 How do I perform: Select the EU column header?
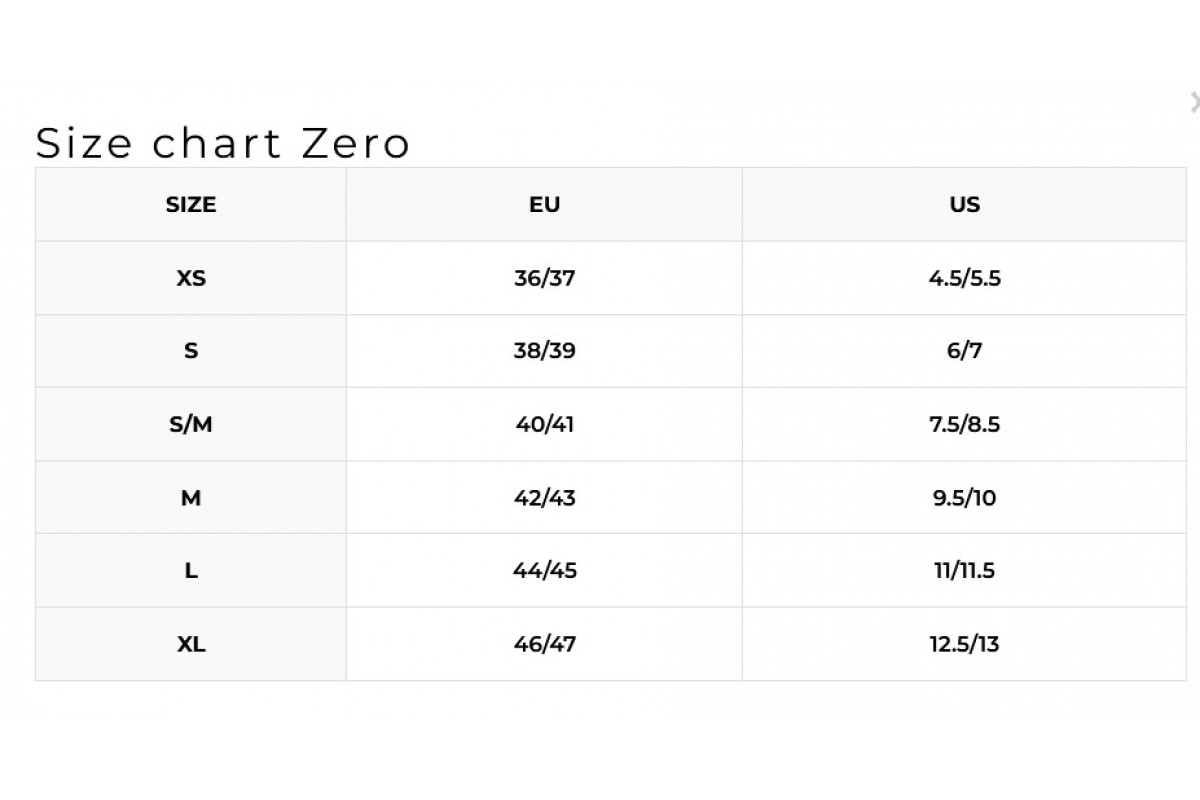(544, 205)
